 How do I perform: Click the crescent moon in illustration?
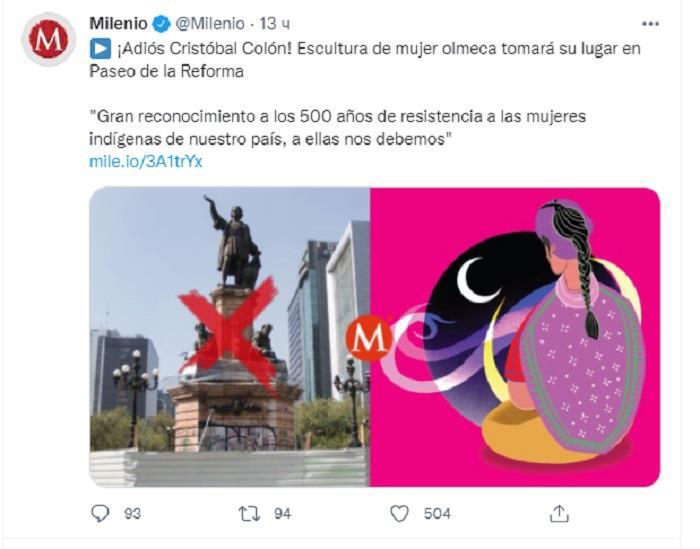coord(476,279)
